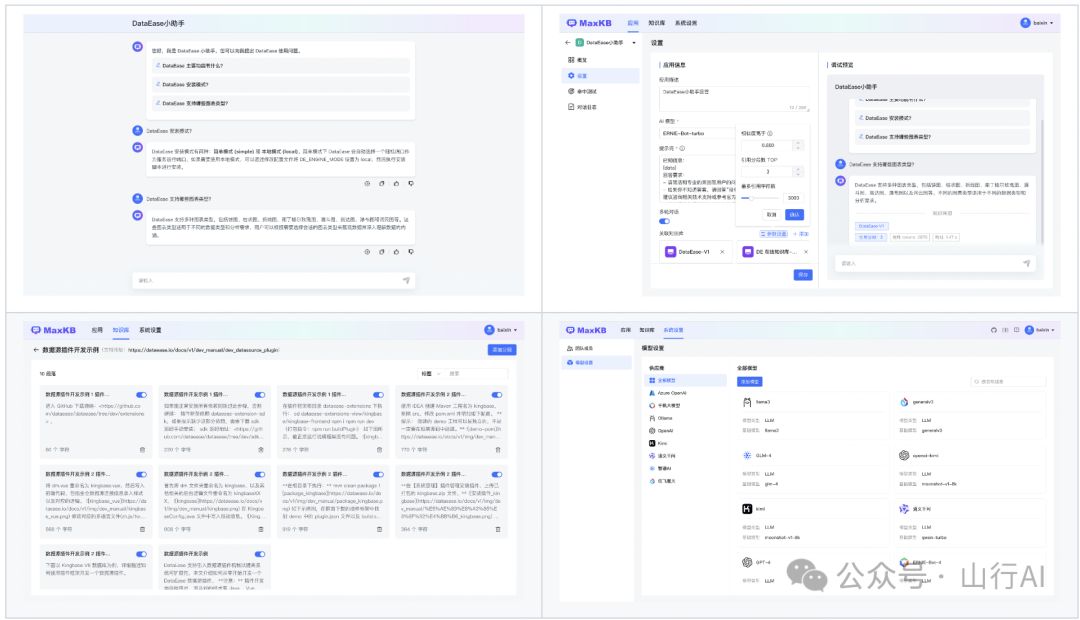This screenshot has width=1080, height=620.
Task: Open the ERNIE-Bot-turbo AI model dropdown
Action: pos(697,133)
